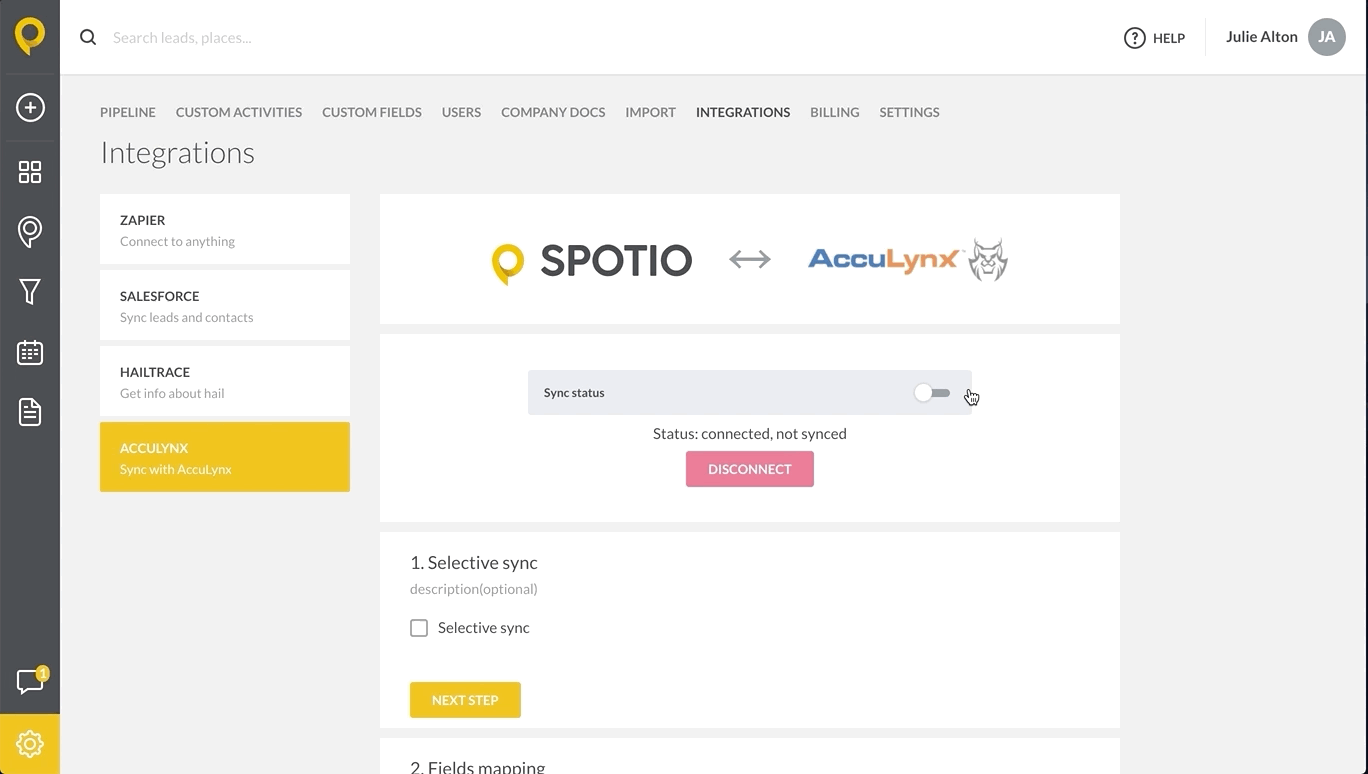
Task: Open the dashboard grid icon
Action: (x=30, y=172)
